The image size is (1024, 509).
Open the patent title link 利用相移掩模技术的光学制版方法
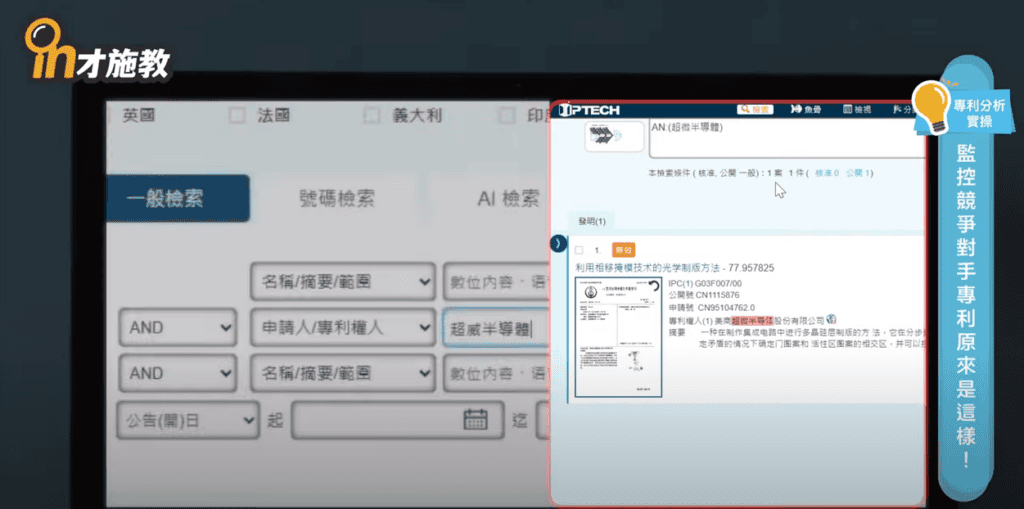pyautogui.click(x=650, y=268)
